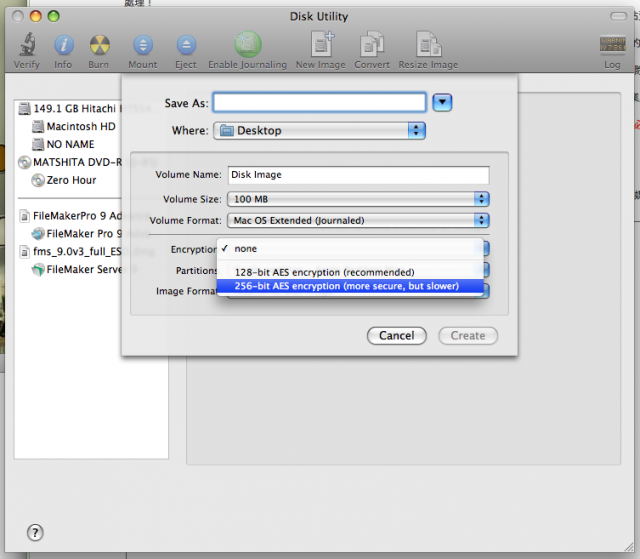Choose 128-bit AES encryption option

coord(350,272)
